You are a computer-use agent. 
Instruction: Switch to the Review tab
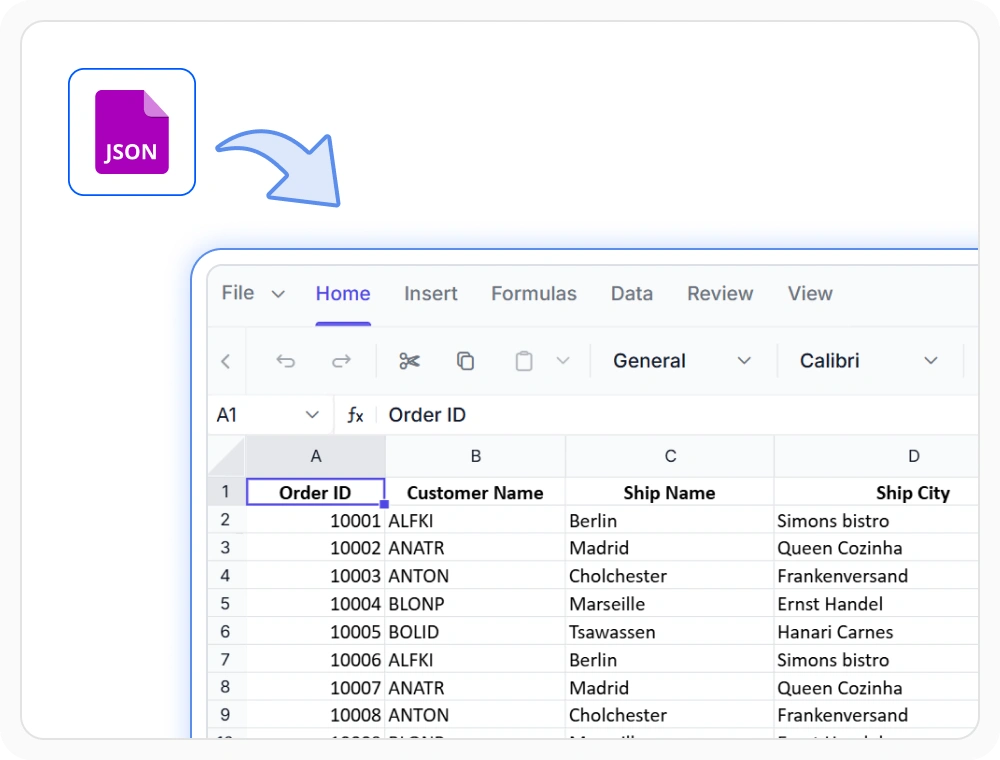click(720, 293)
